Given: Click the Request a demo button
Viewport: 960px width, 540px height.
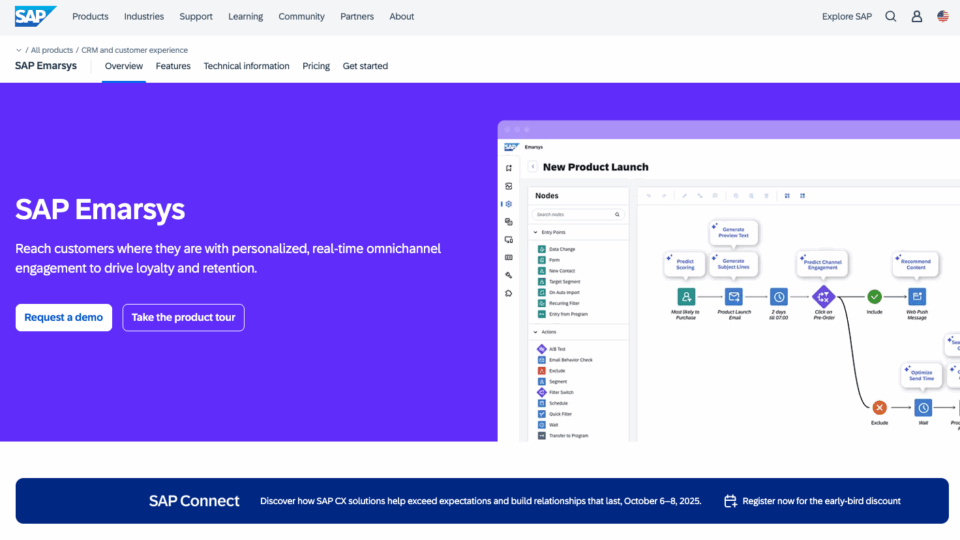Looking at the screenshot, I should pyautogui.click(x=64, y=317).
